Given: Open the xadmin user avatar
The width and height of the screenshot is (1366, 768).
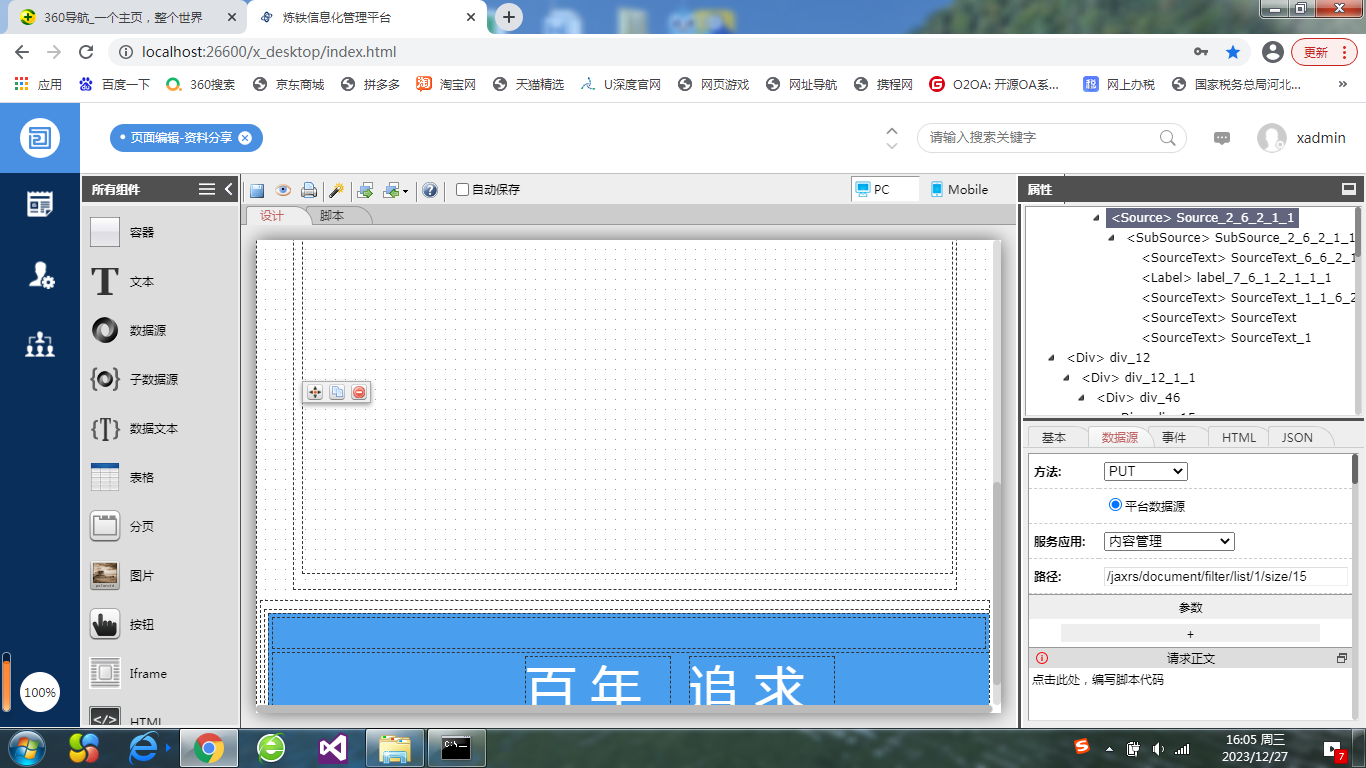Looking at the screenshot, I should click(x=1272, y=138).
